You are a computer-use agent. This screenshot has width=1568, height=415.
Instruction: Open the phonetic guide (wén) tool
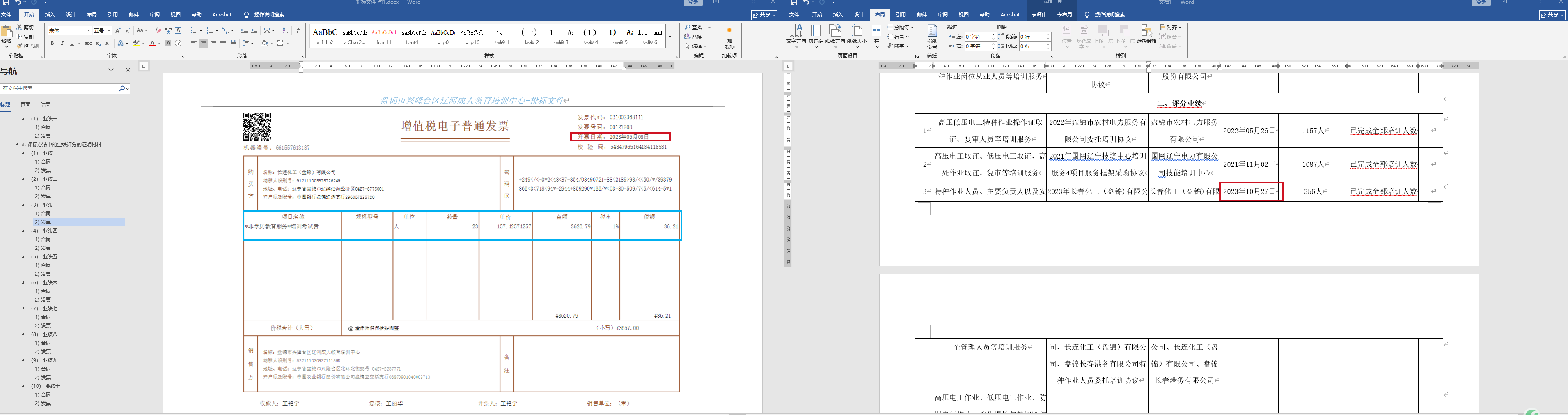coord(168,30)
